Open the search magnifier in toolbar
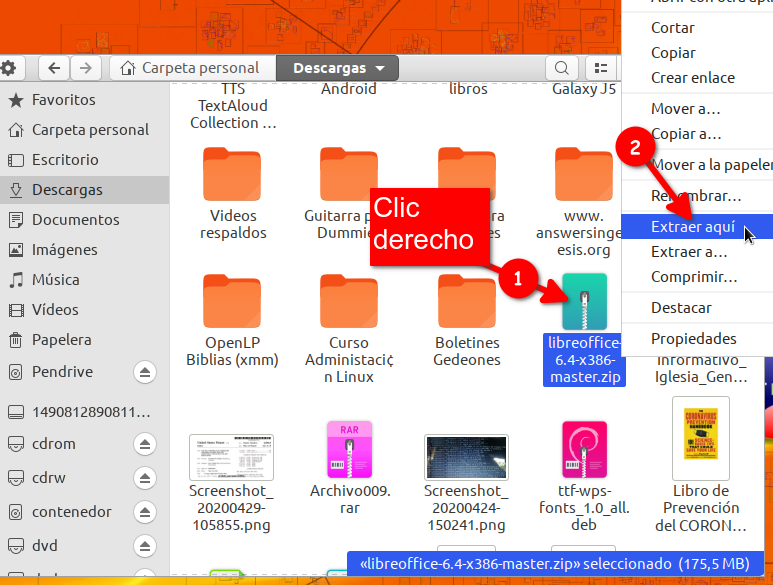Viewport: 773px width, 585px height. point(562,68)
